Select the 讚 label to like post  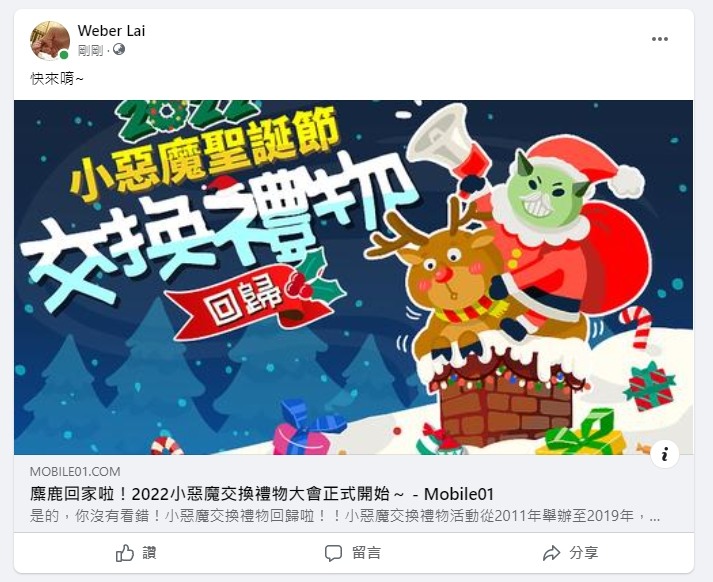(149, 553)
